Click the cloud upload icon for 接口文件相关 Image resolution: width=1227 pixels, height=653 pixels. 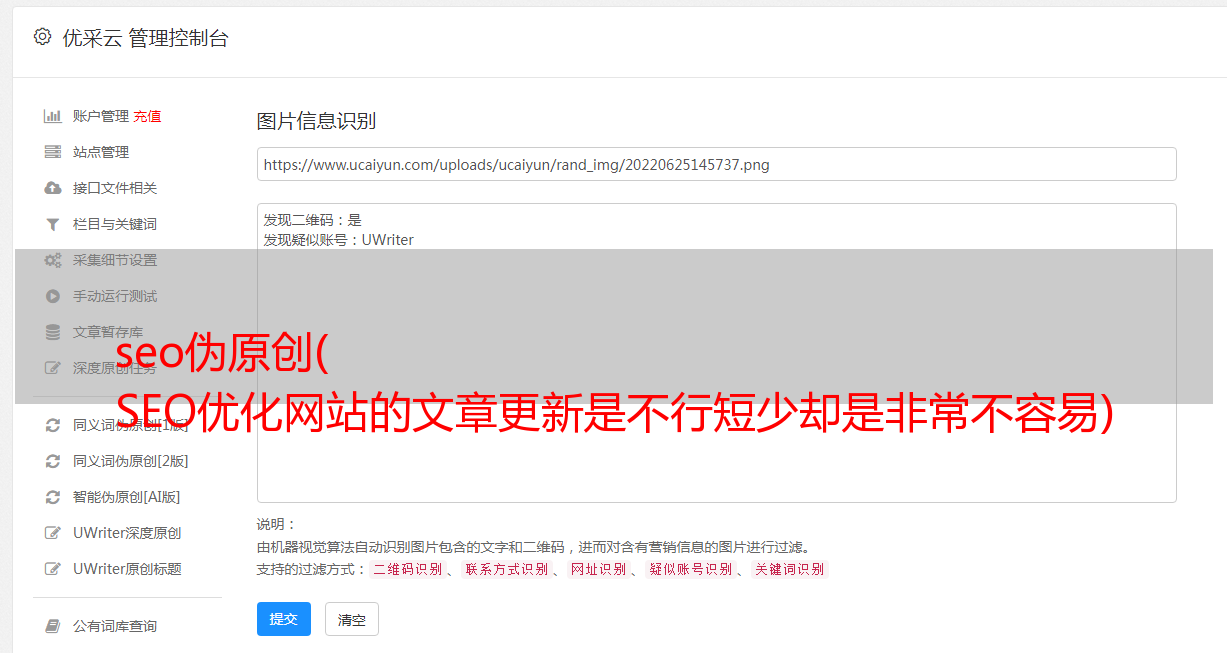click(53, 188)
